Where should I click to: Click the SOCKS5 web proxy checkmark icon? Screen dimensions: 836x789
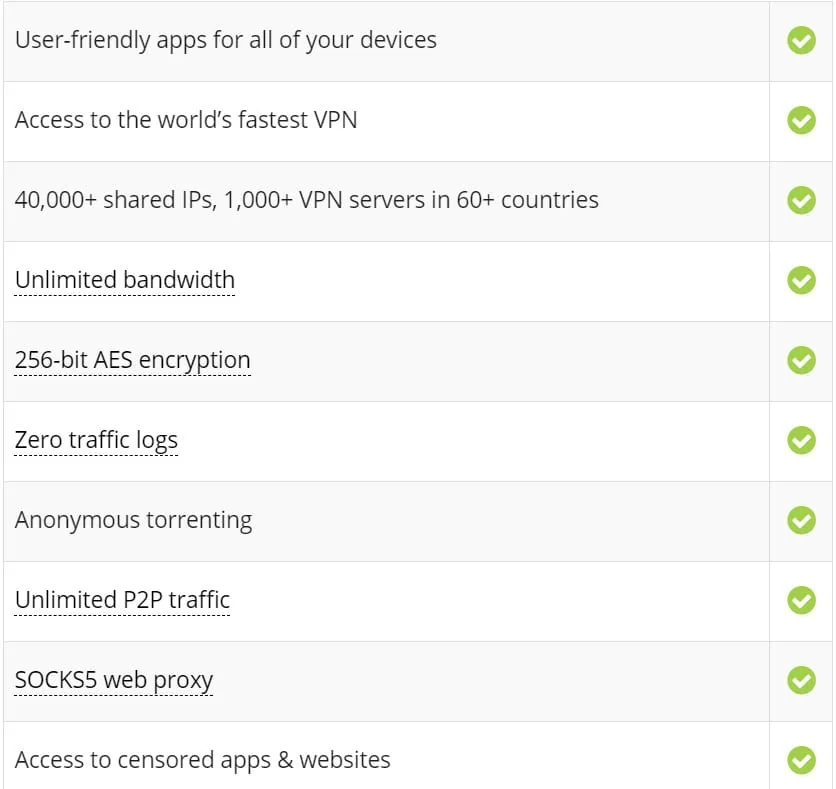[801, 680]
